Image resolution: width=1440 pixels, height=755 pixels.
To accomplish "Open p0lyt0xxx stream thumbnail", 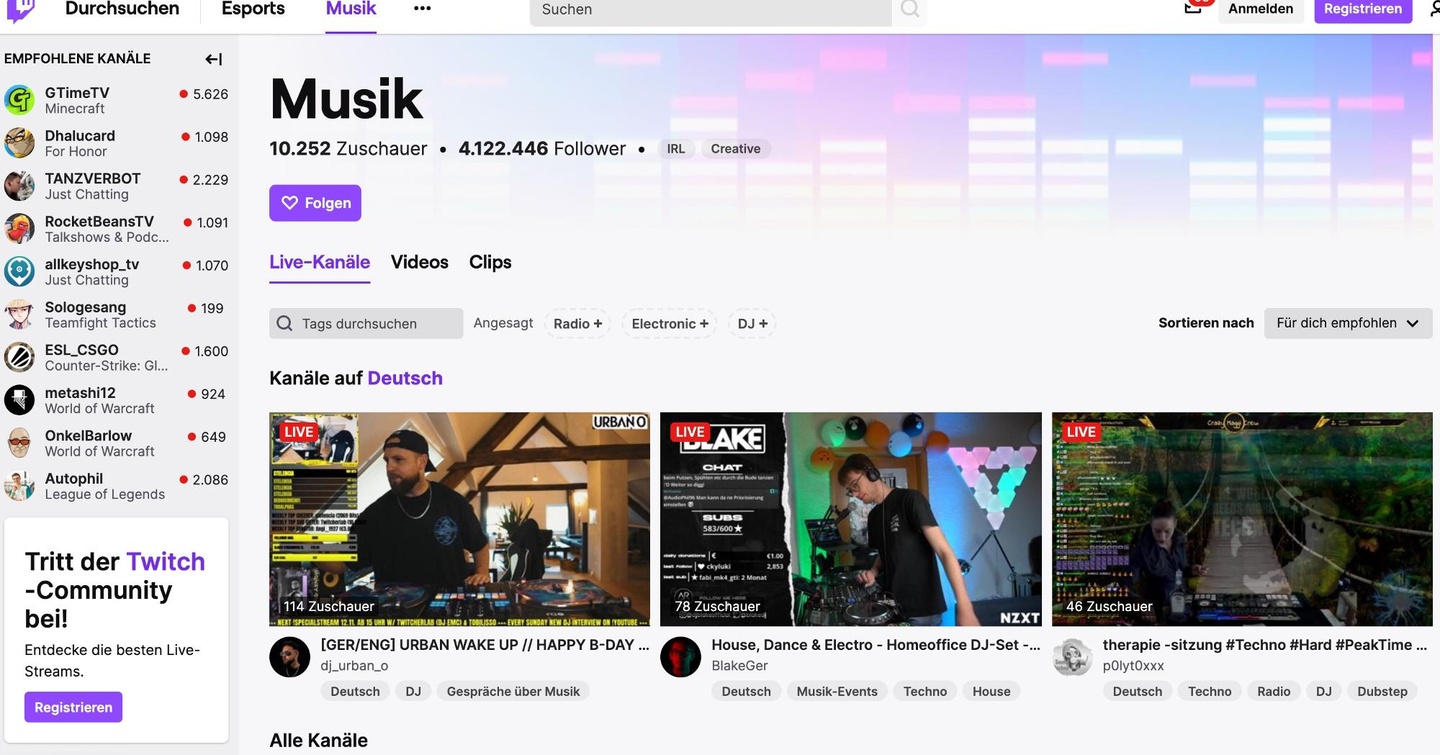I will [x=1242, y=519].
